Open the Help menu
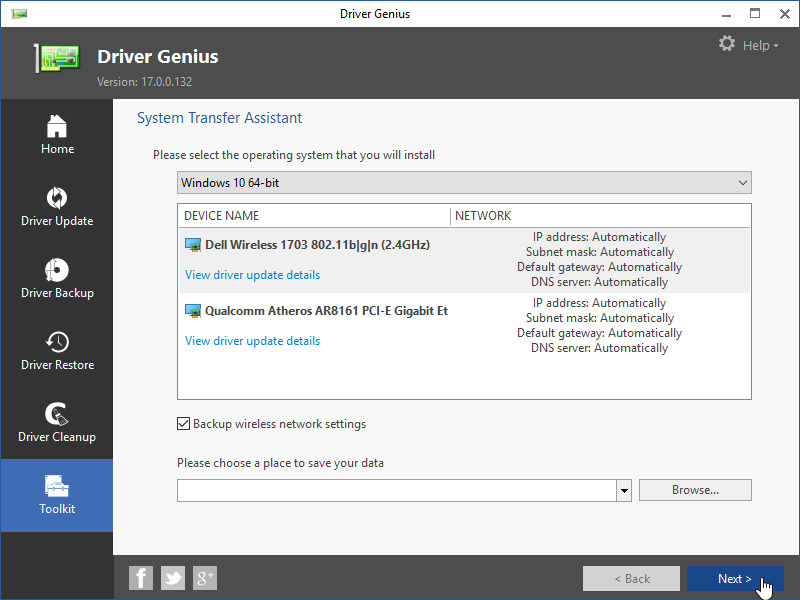The width and height of the screenshot is (800, 600). coord(760,45)
